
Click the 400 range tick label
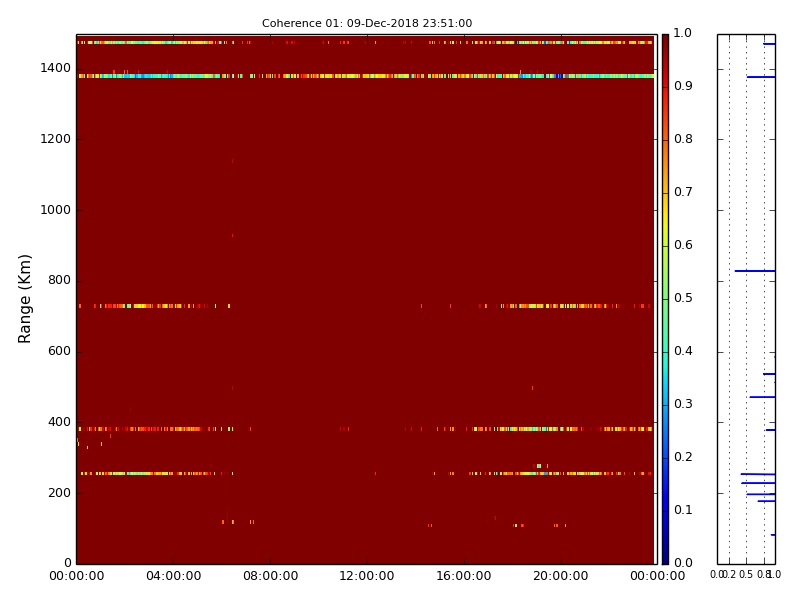[59, 422]
